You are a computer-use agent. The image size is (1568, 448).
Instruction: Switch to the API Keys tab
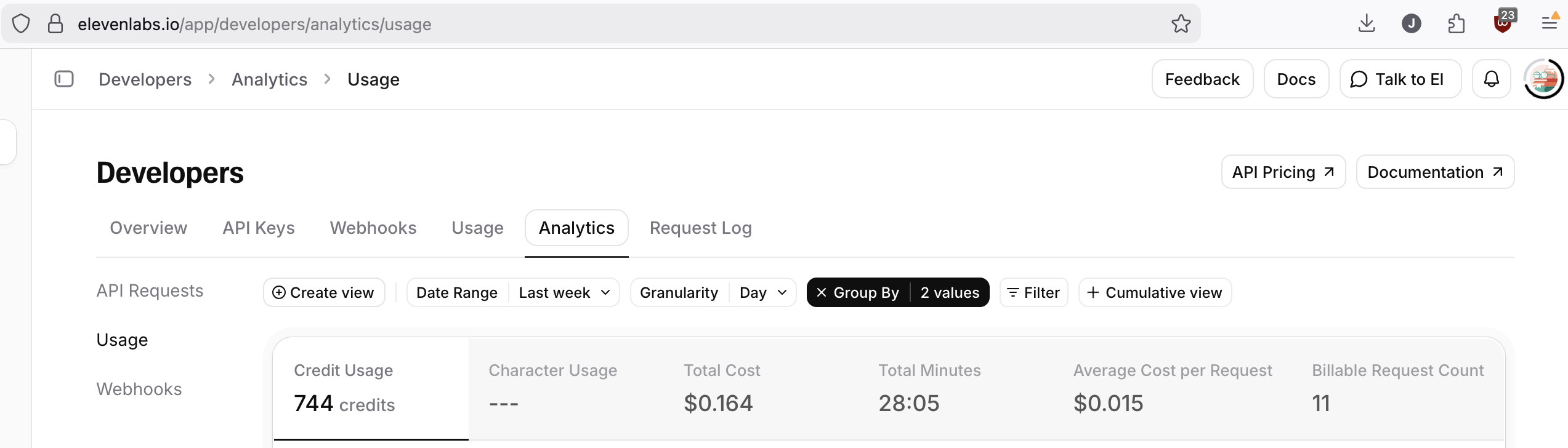tap(259, 228)
